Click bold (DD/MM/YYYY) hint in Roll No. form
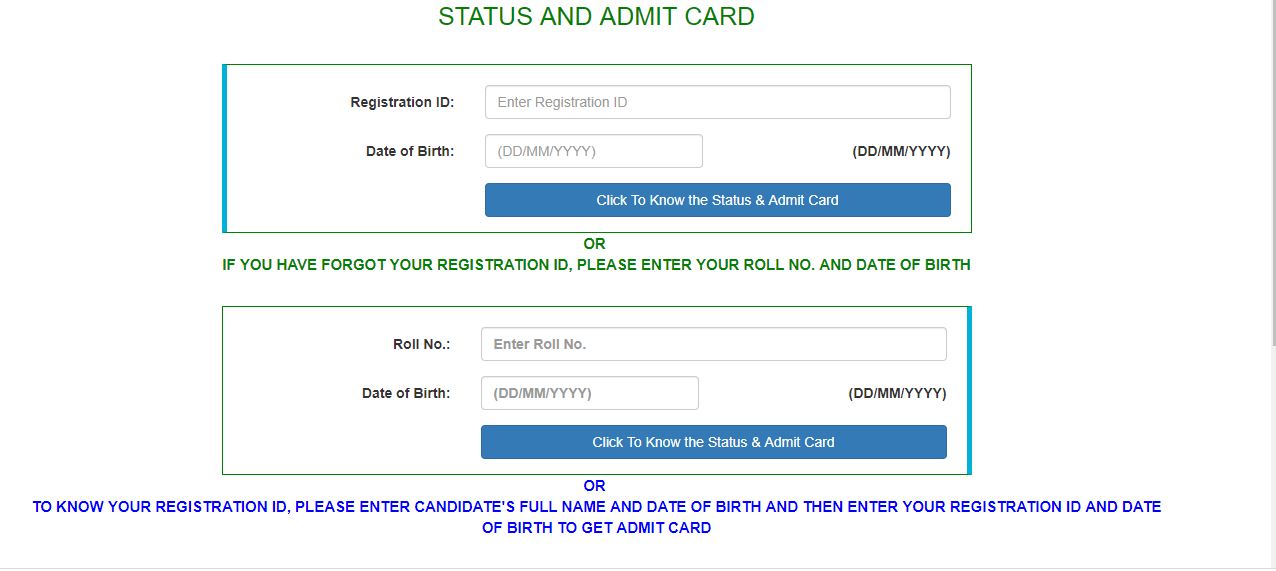 [897, 393]
